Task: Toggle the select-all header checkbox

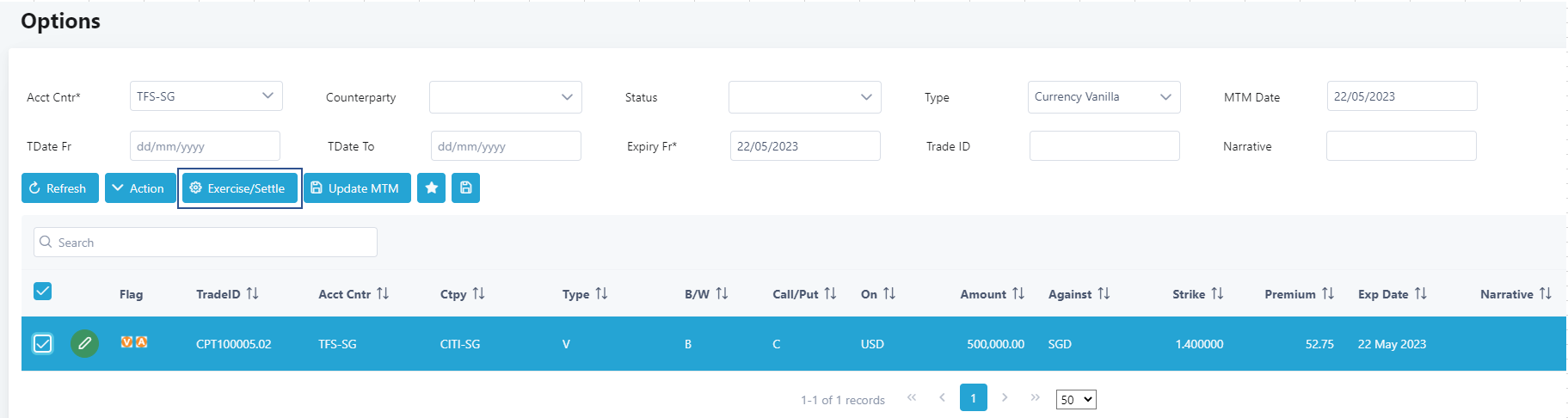Action: tap(42, 292)
